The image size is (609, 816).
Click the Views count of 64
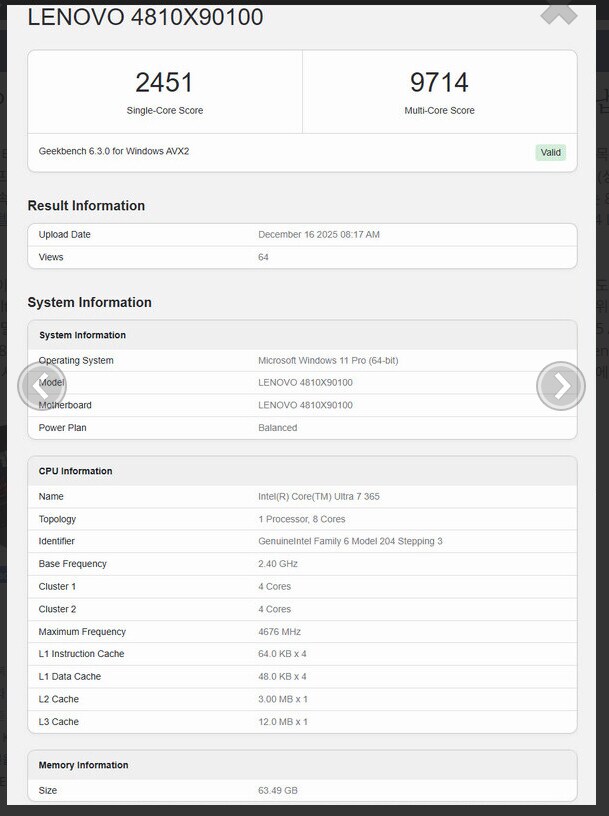click(264, 257)
